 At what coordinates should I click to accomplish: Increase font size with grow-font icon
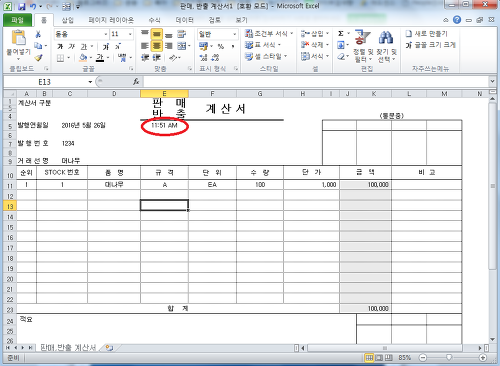coord(106,46)
